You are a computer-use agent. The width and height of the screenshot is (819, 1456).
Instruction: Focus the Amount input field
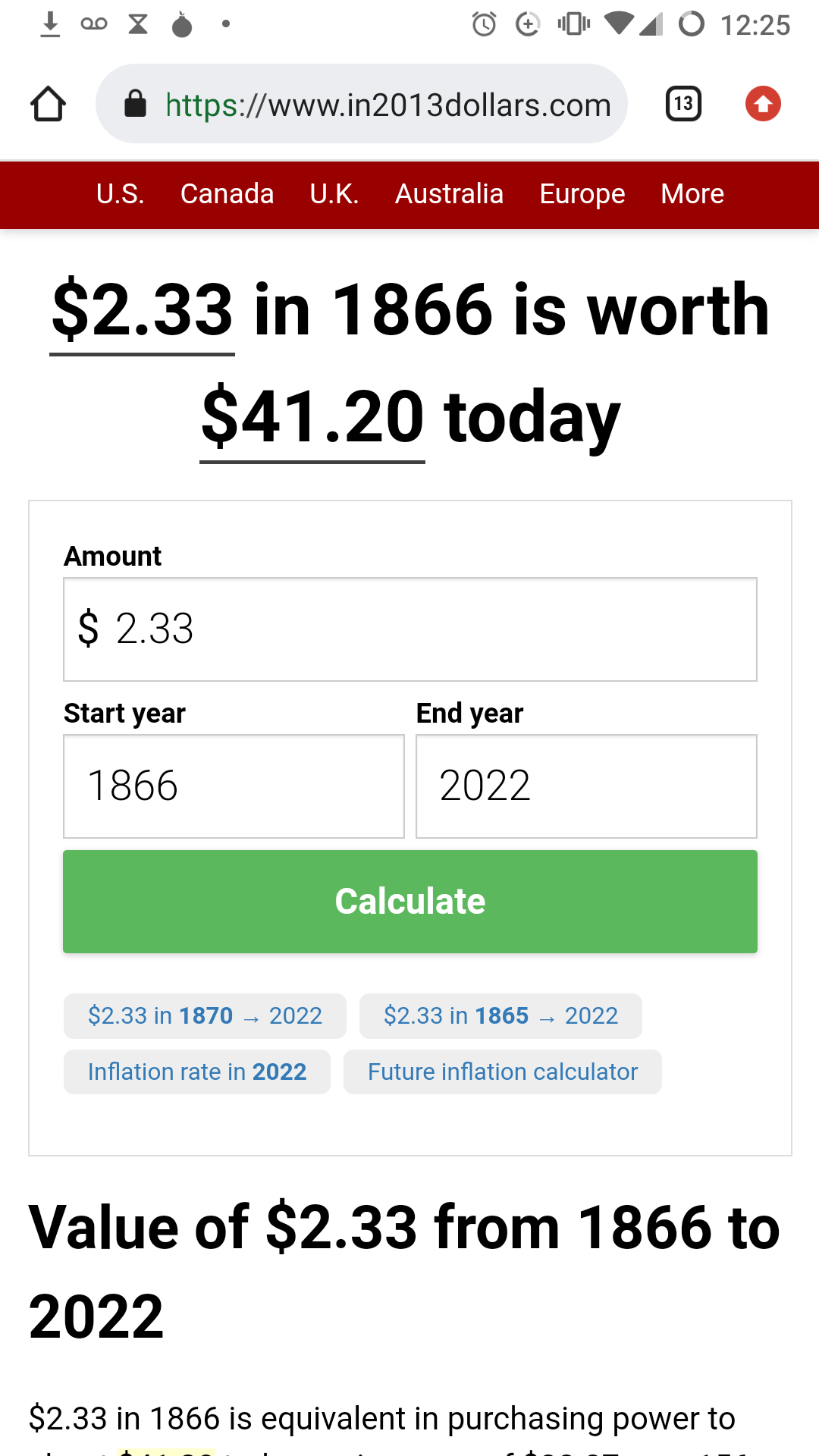pyautogui.click(x=410, y=629)
